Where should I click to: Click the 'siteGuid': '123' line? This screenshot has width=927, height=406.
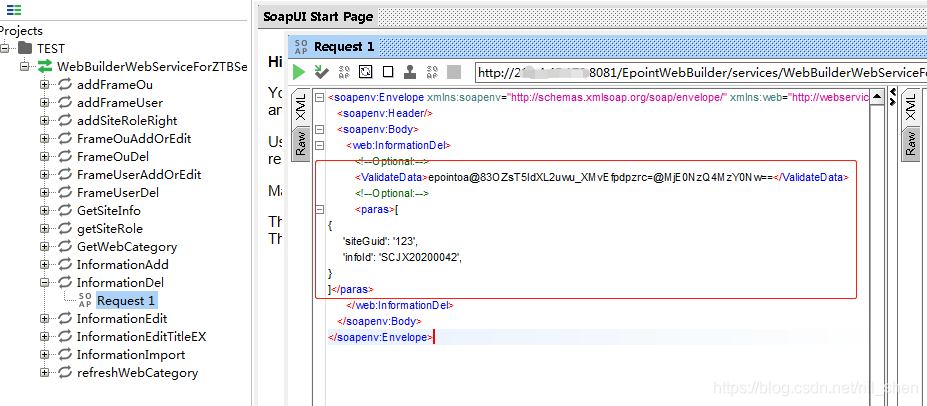(x=380, y=241)
